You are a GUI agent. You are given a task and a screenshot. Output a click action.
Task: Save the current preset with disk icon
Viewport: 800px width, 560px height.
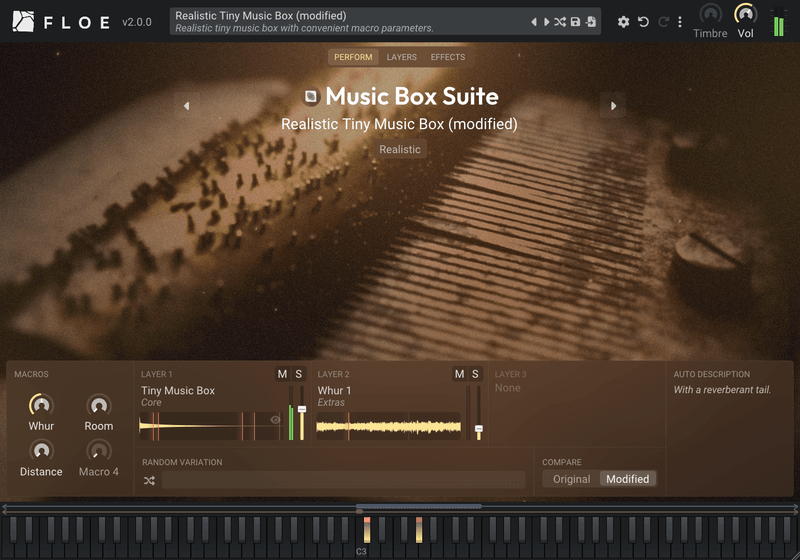(x=576, y=22)
